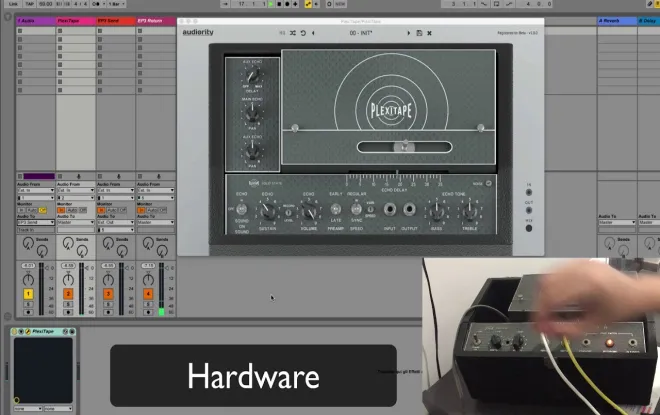Open track 1 Audio From dropdown

tap(36, 191)
